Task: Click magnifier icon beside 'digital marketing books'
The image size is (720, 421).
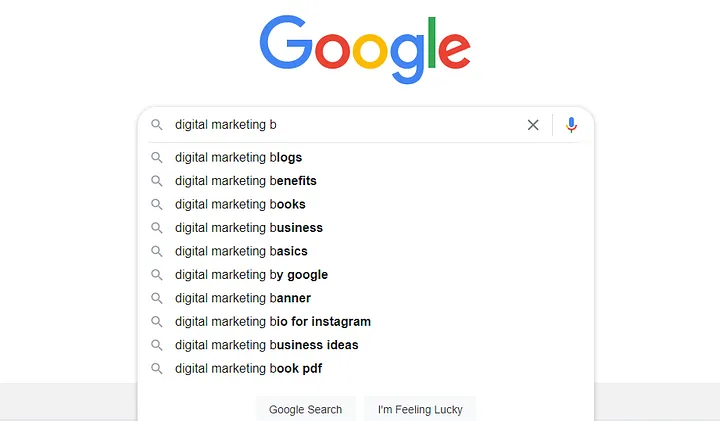Action: (157, 204)
